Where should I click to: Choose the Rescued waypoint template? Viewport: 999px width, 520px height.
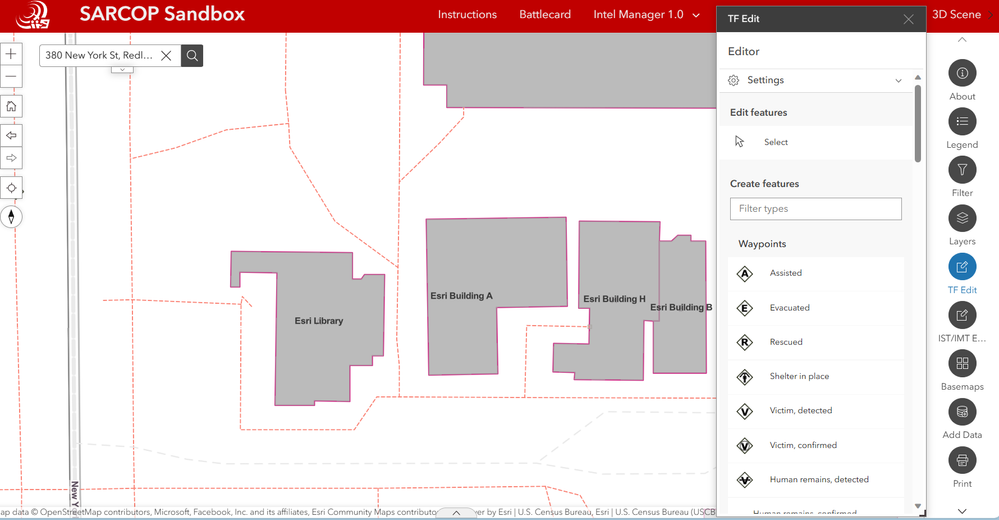816,342
